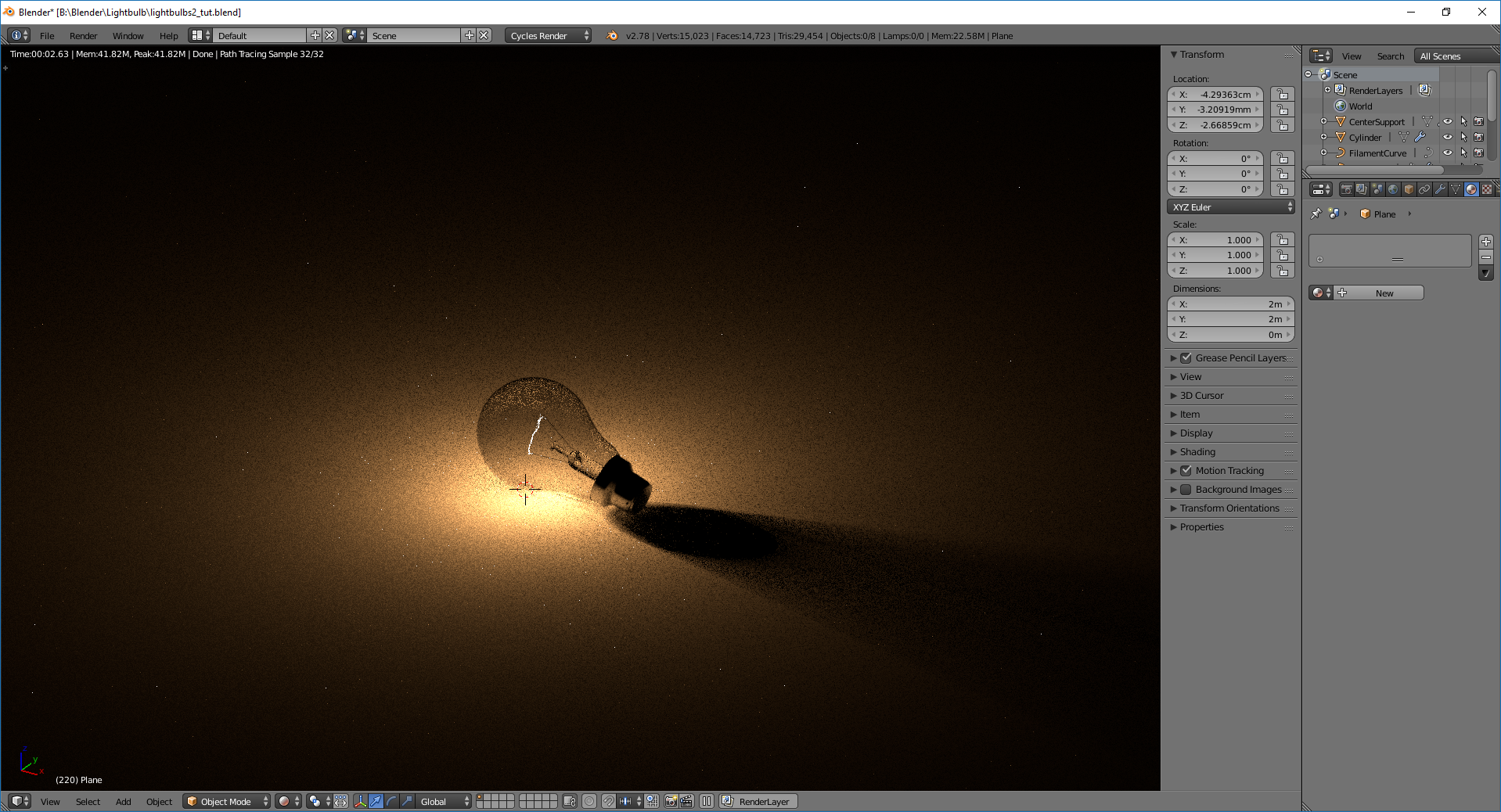
Task: Open the World properties tab
Action: click(1393, 189)
